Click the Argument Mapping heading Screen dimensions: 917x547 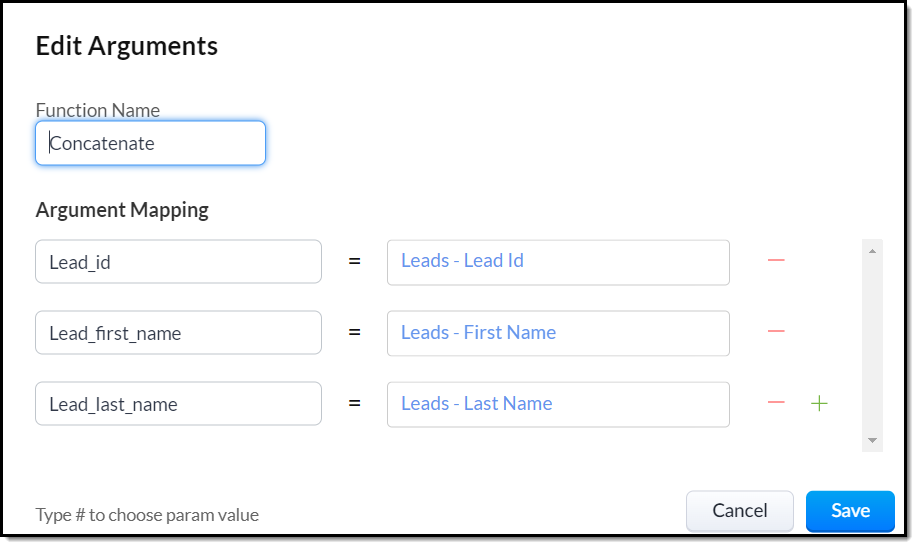click(x=122, y=210)
